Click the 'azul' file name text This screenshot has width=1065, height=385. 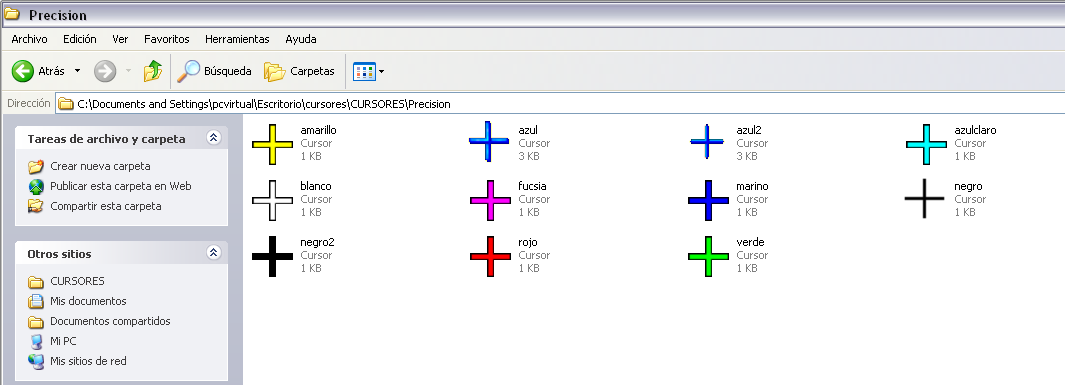click(x=528, y=130)
